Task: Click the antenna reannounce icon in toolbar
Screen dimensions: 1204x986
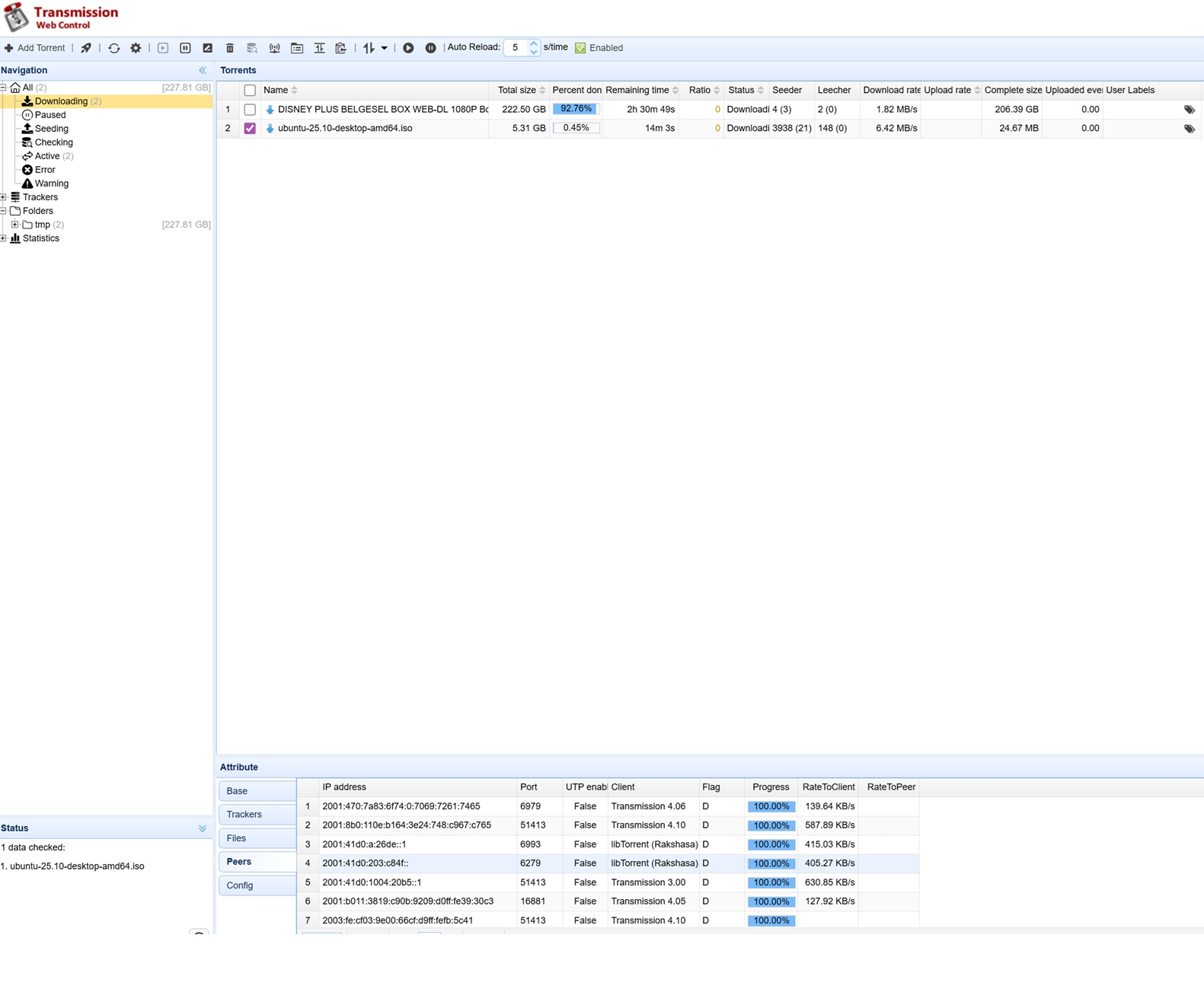Action: click(275, 48)
